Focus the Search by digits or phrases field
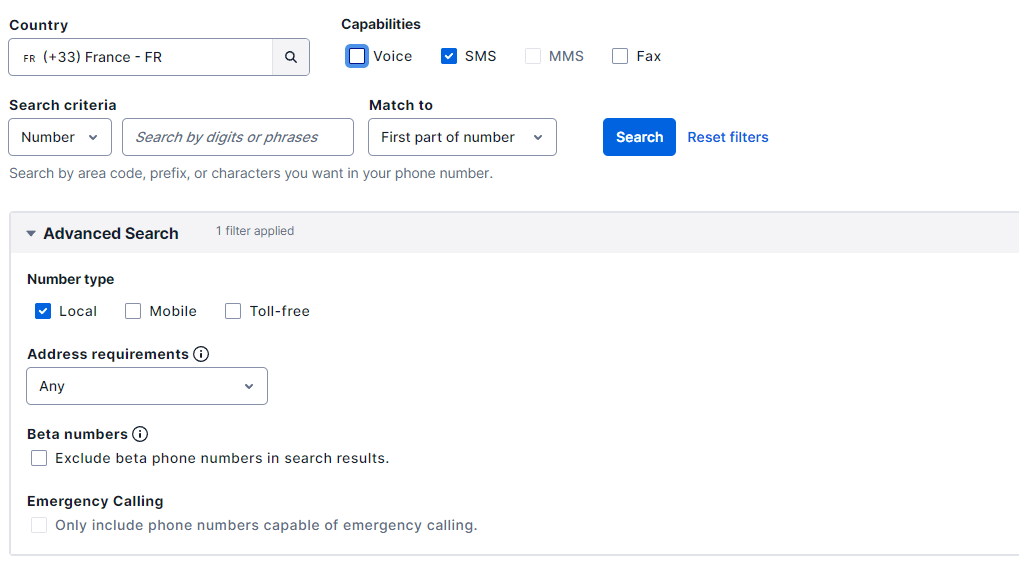Image resolution: width=1019 pixels, height=564 pixels. tap(238, 137)
